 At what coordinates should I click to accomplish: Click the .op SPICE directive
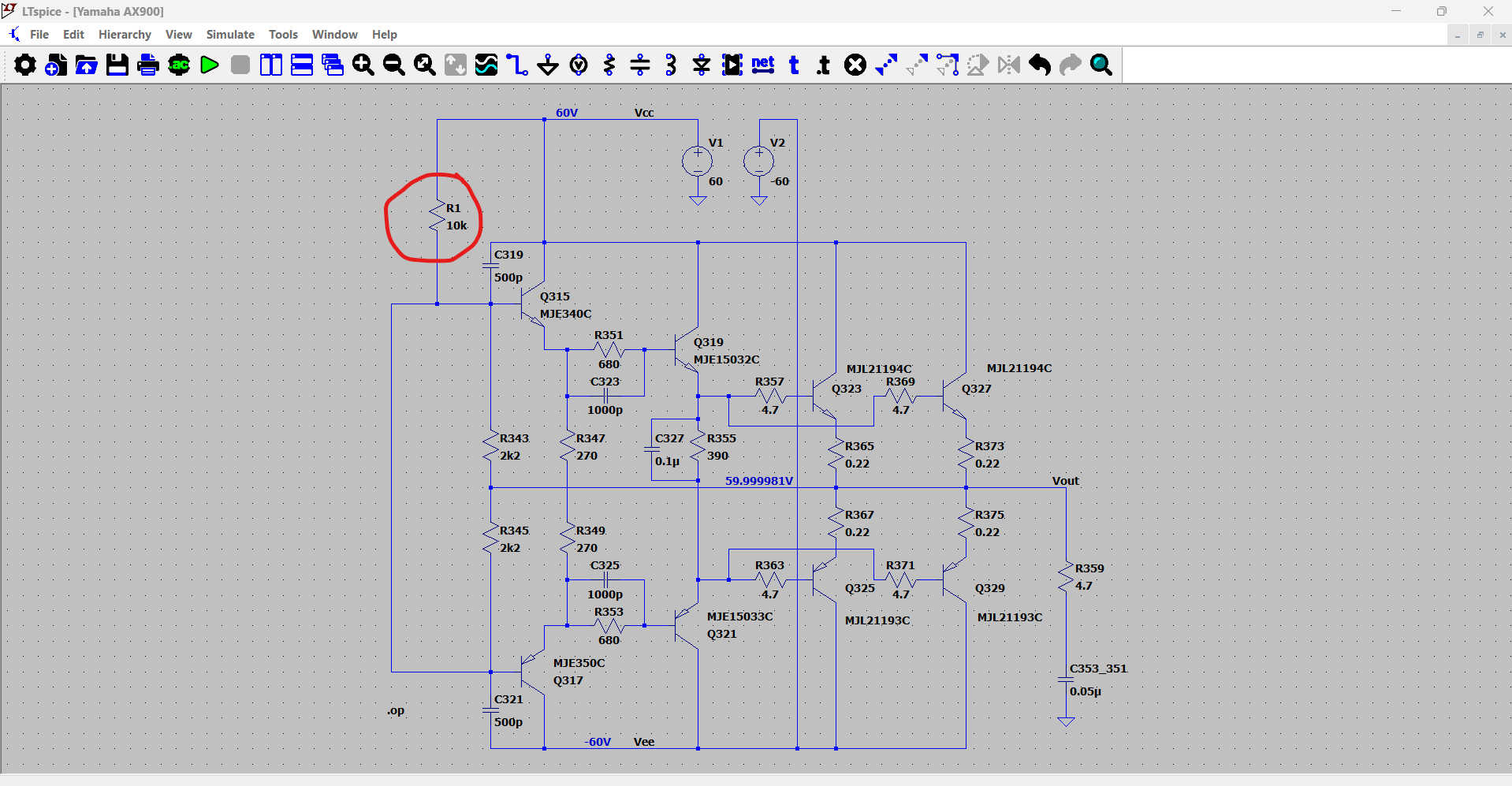pos(396,710)
